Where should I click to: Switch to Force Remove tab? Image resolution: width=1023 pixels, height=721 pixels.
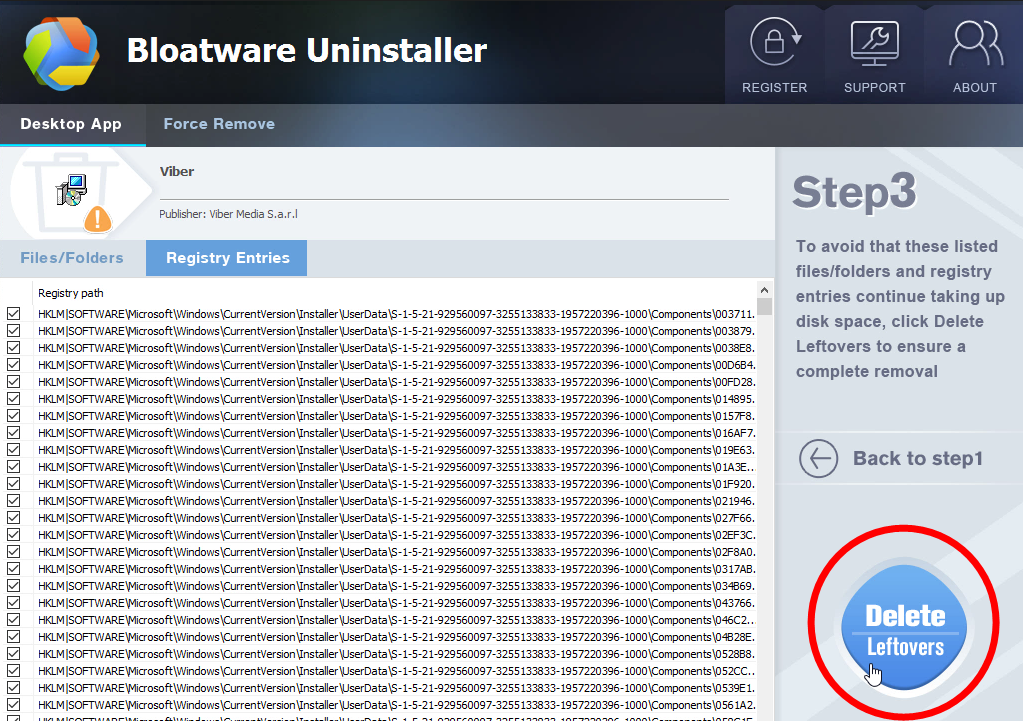[219, 124]
